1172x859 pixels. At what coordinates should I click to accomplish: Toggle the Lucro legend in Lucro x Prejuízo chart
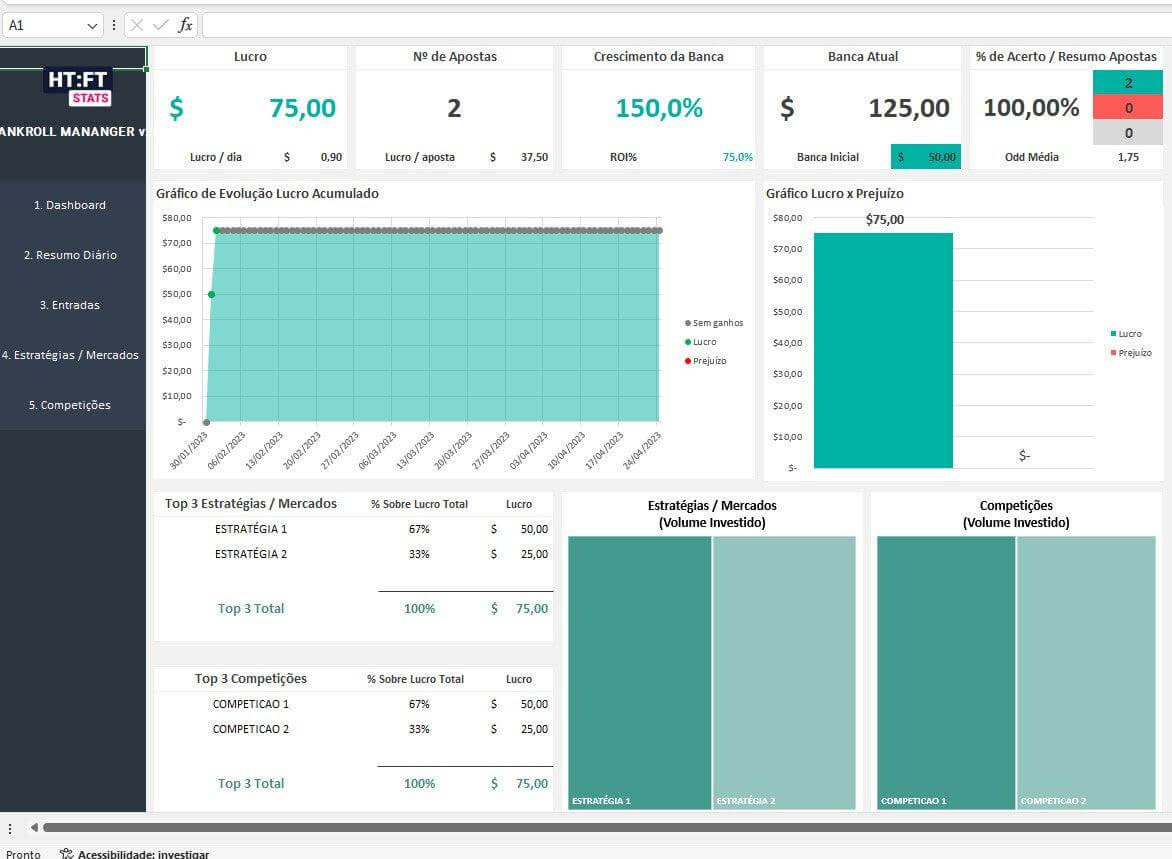1127,334
